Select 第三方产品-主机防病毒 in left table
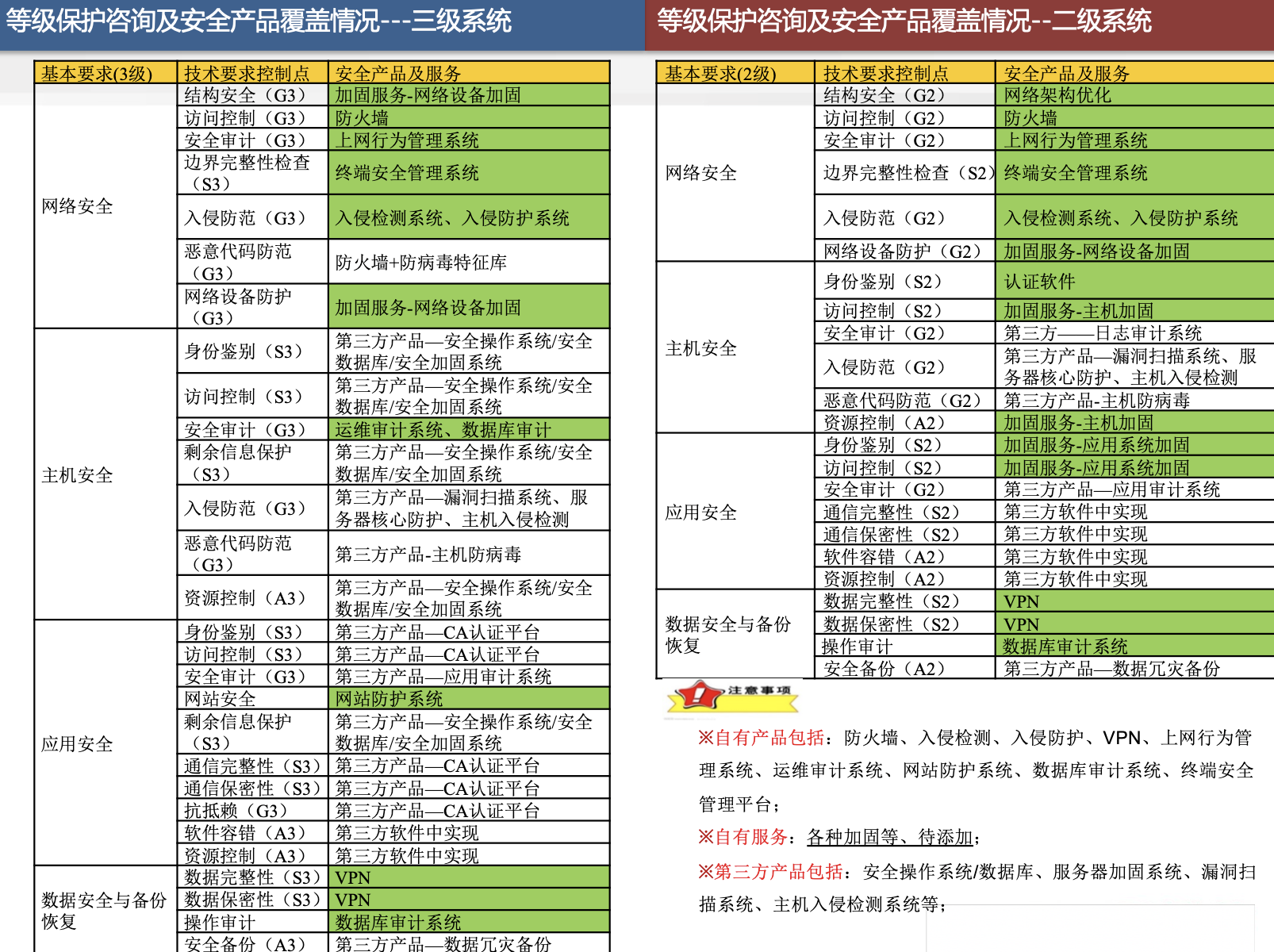Viewport: 1274px width, 952px height. 469,554
